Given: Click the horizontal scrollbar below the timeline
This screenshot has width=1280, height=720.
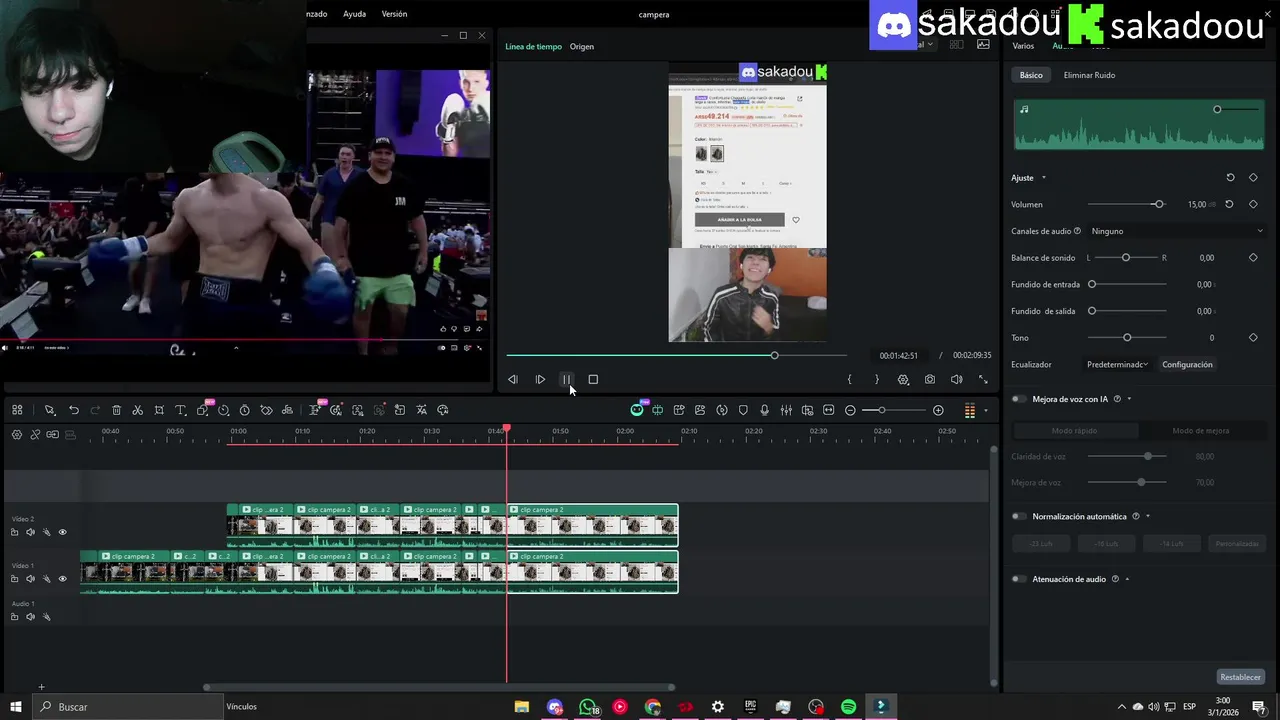Looking at the screenshot, I should tap(440, 687).
